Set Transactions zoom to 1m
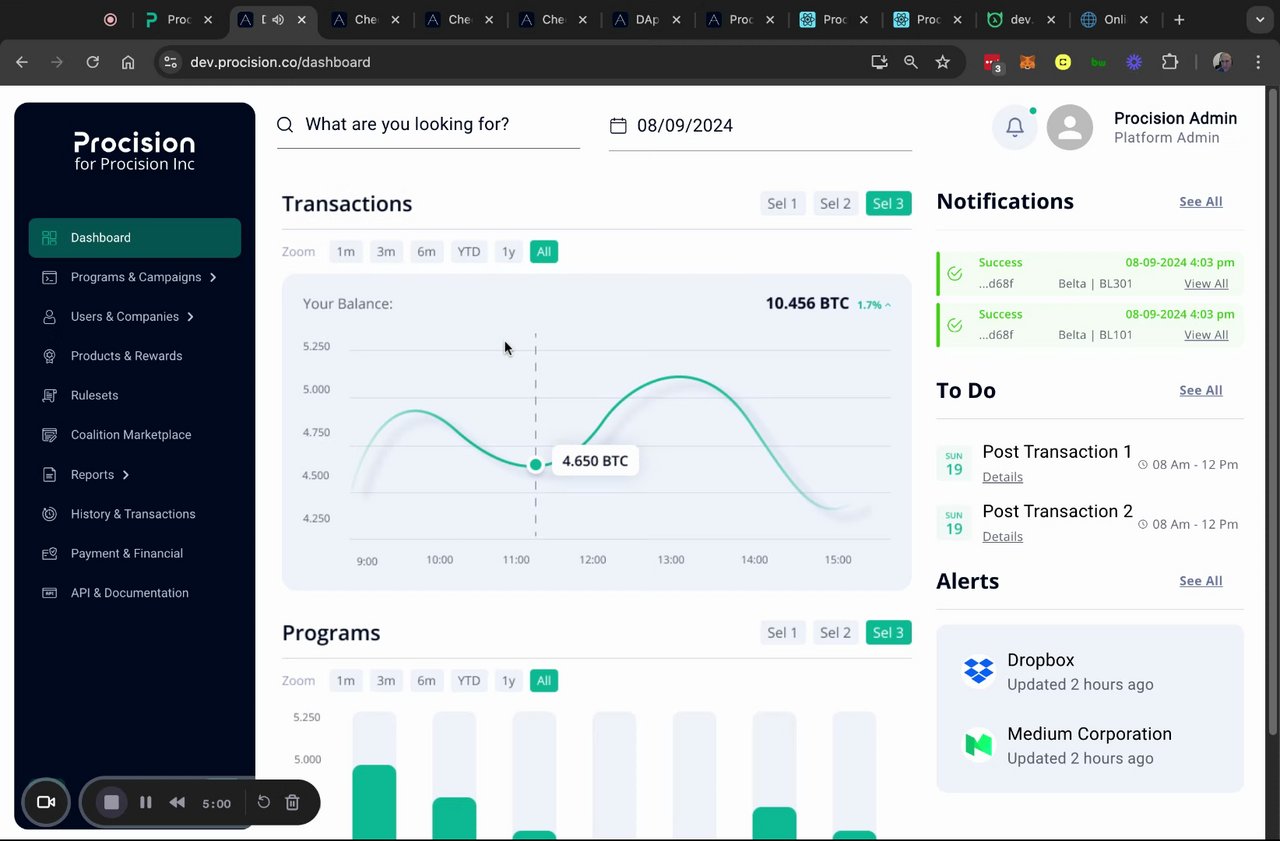The height and width of the screenshot is (841, 1280). click(346, 252)
